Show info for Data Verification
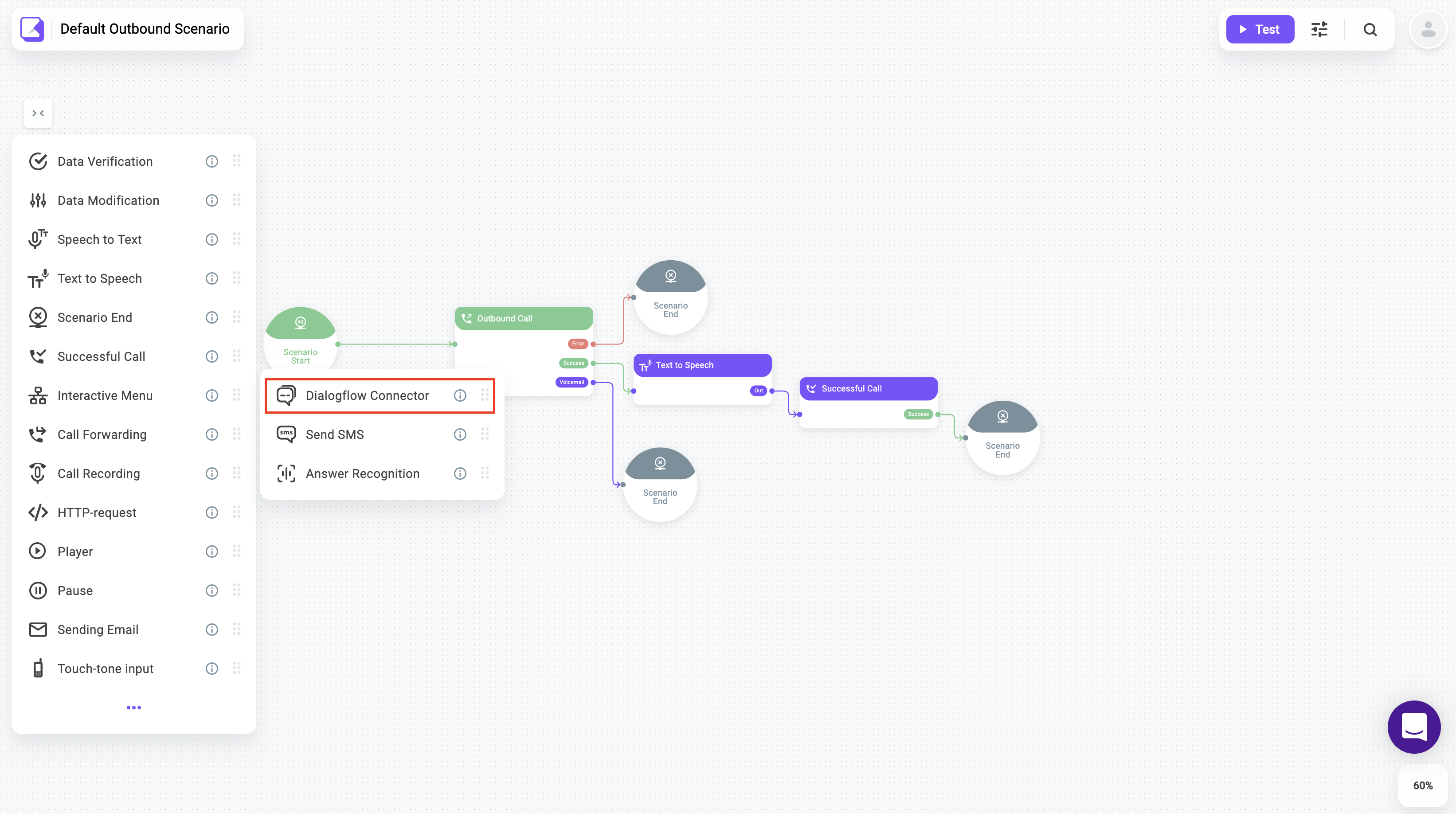 212,162
